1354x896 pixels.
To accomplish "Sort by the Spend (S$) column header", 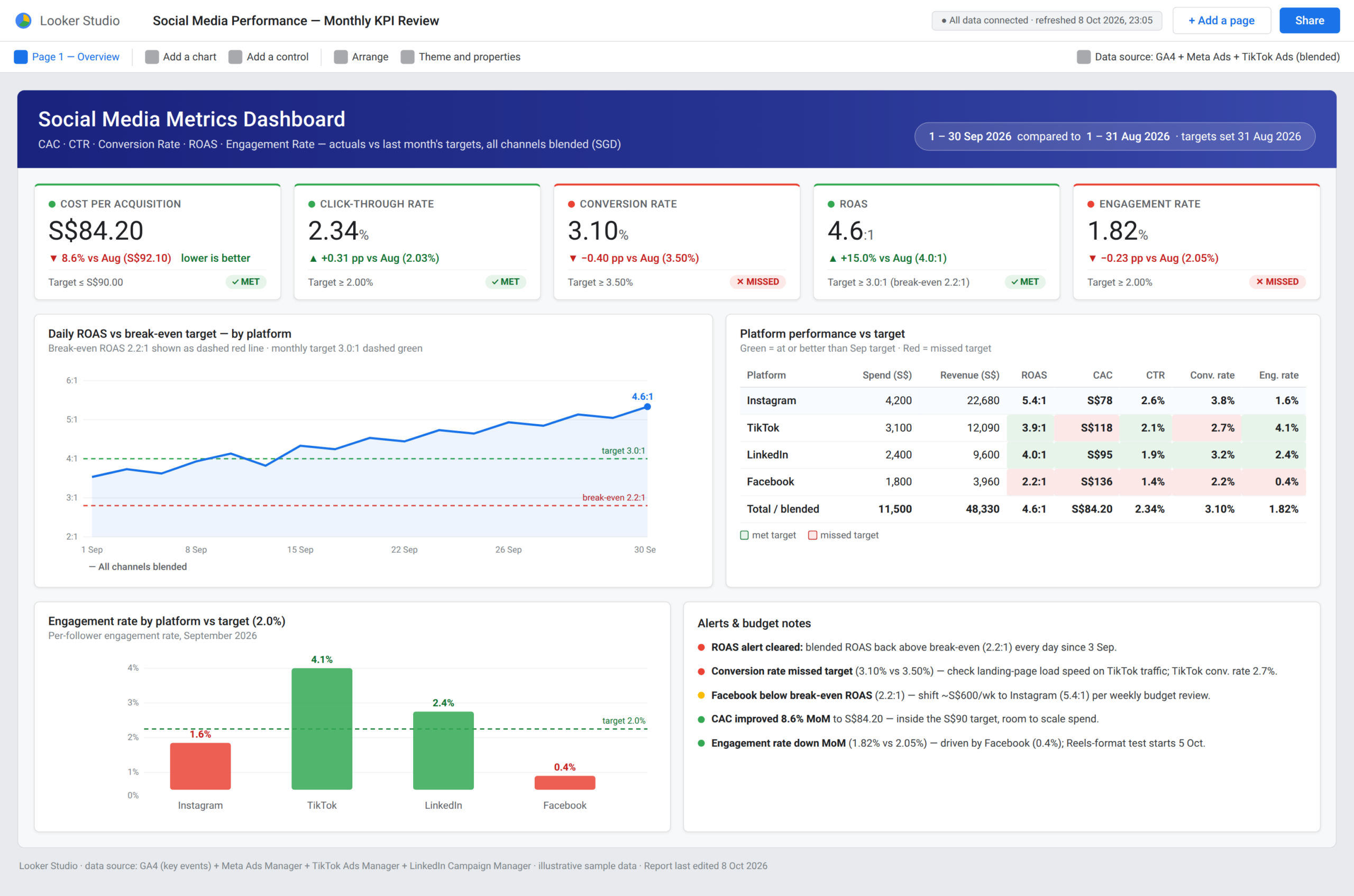I will pos(886,376).
